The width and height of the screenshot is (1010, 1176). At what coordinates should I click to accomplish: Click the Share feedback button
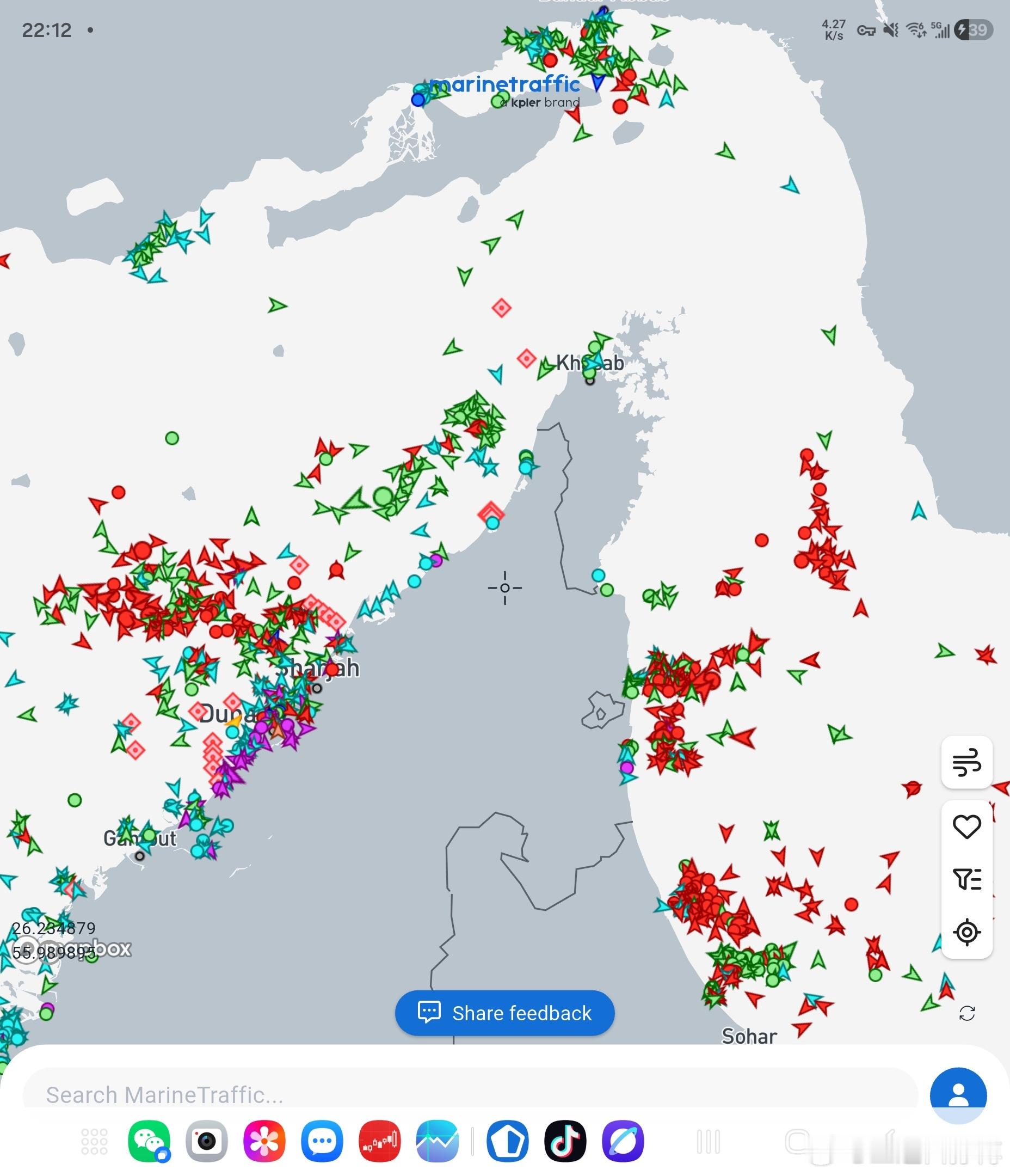click(504, 1013)
